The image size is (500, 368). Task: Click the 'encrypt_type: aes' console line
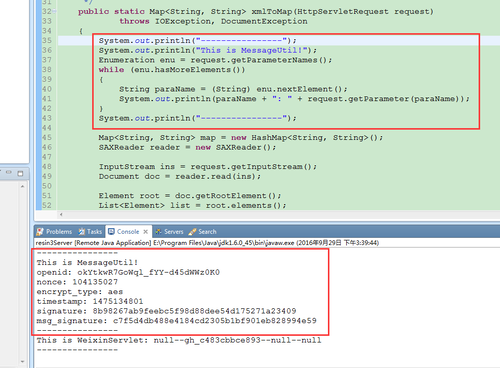(x=80, y=292)
